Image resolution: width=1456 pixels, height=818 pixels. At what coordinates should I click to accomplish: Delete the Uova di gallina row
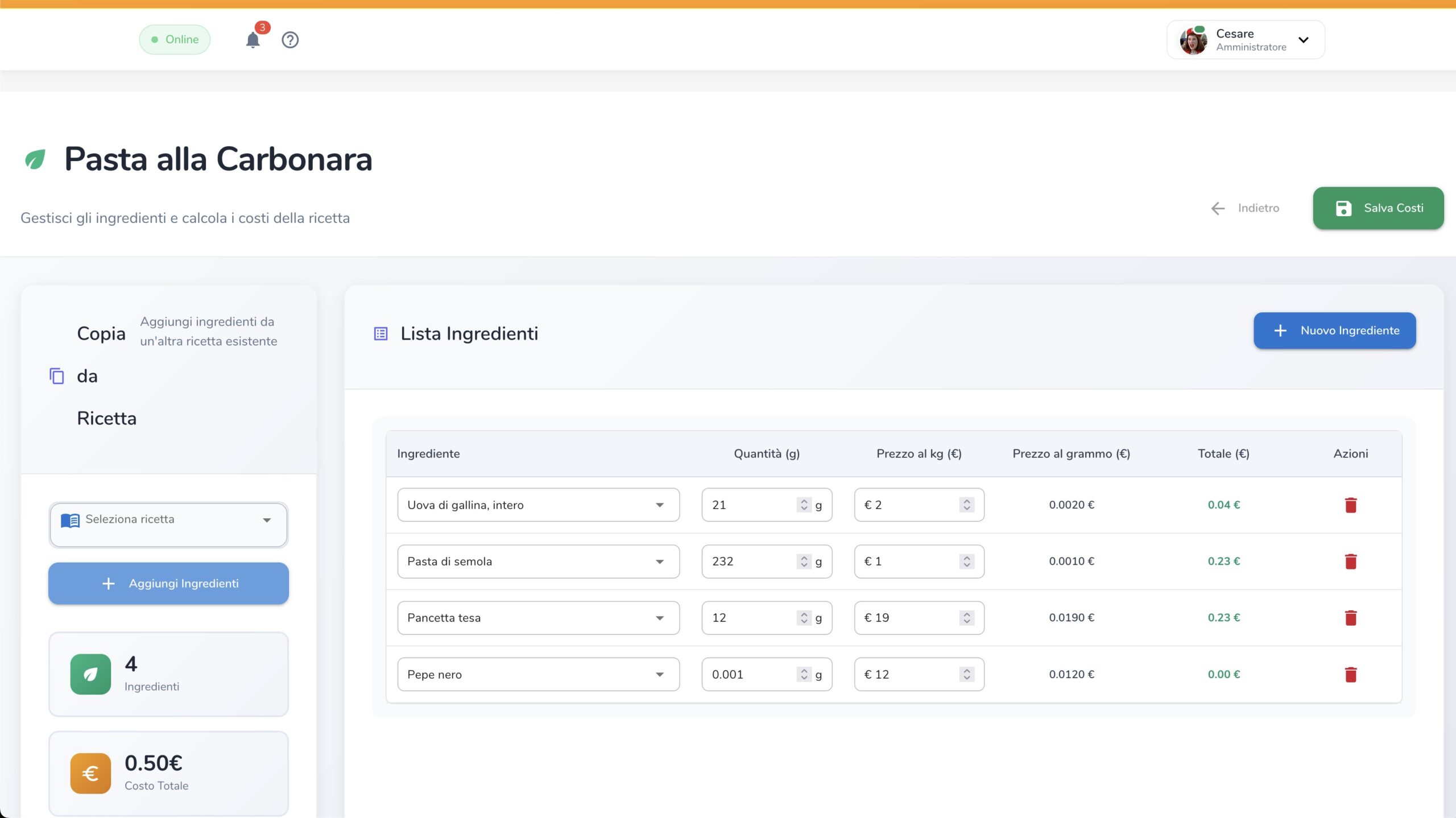(x=1350, y=505)
